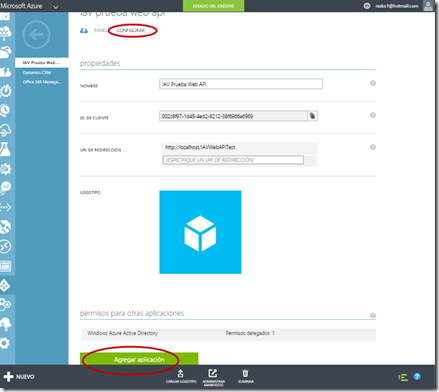Click the existing redirect URI http://localhost/IAVWebAPITest
439x392 pixels.
[x=200, y=147]
